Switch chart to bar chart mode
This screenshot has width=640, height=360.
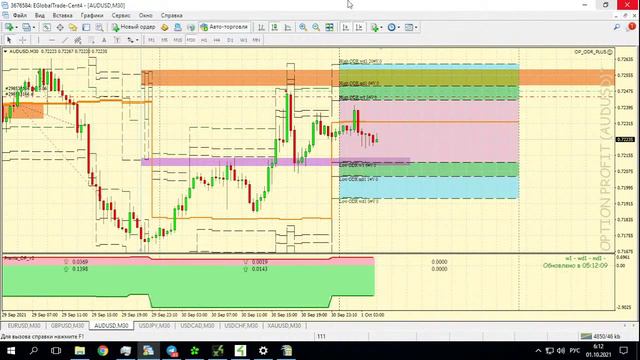(261, 27)
